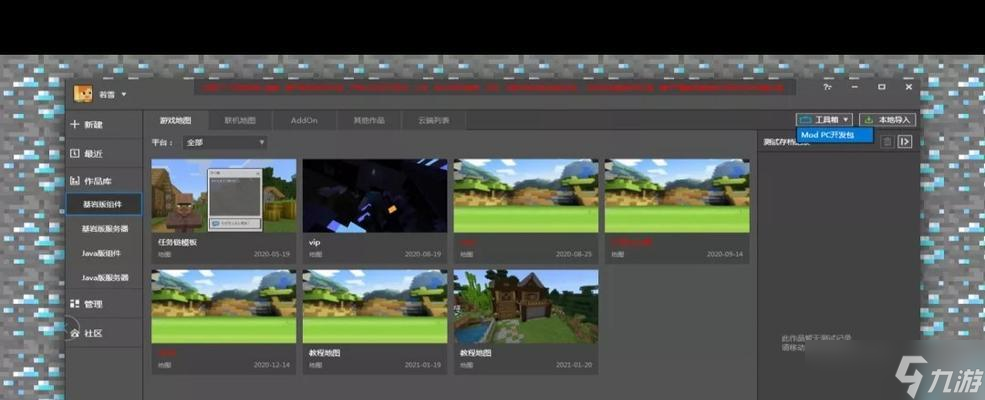The image size is (985, 400).
Task: Open the 教程地图 thumbnail dated 2021-01-19
Action: click(375, 306)
